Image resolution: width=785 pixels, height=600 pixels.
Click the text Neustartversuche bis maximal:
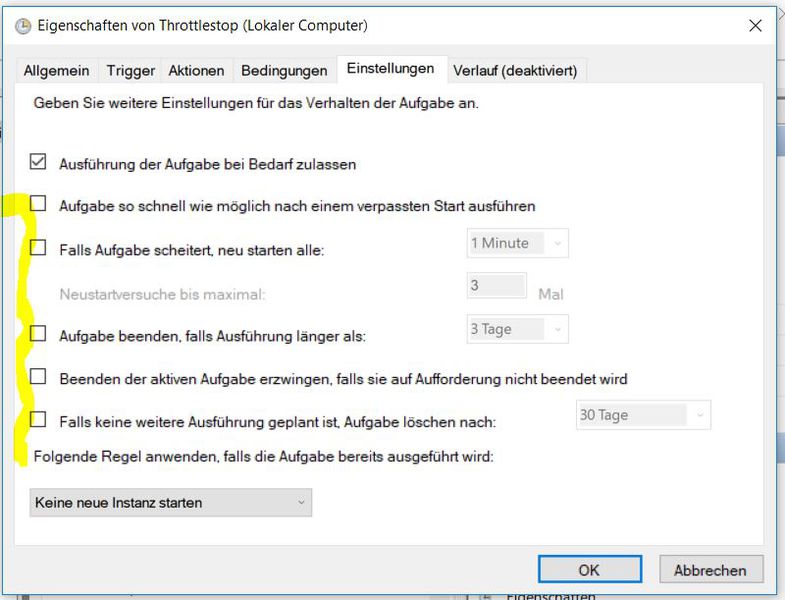[x=162, y=294]
